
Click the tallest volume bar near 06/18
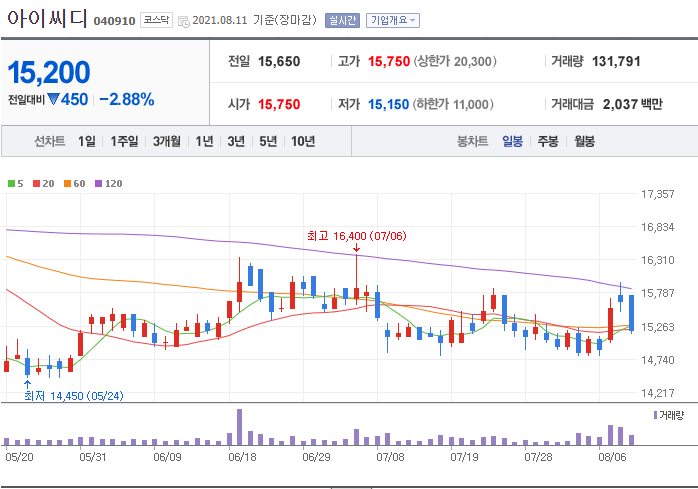tap(239, 427)
